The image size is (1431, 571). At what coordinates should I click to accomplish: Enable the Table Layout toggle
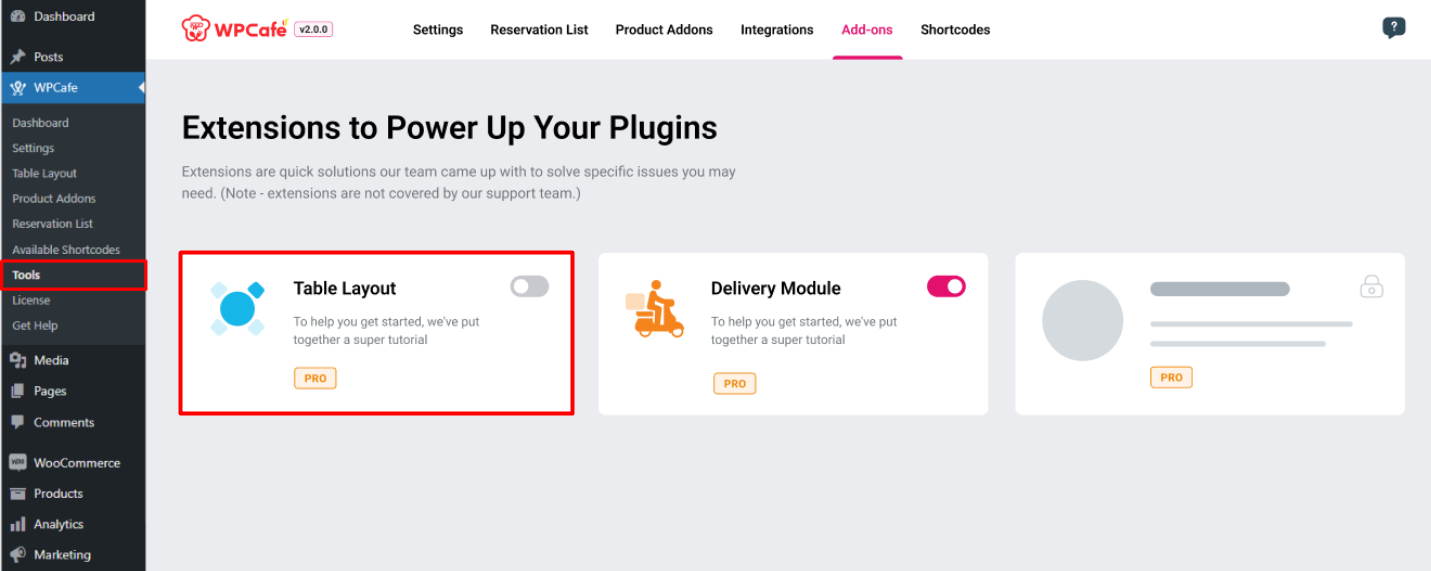529,287
